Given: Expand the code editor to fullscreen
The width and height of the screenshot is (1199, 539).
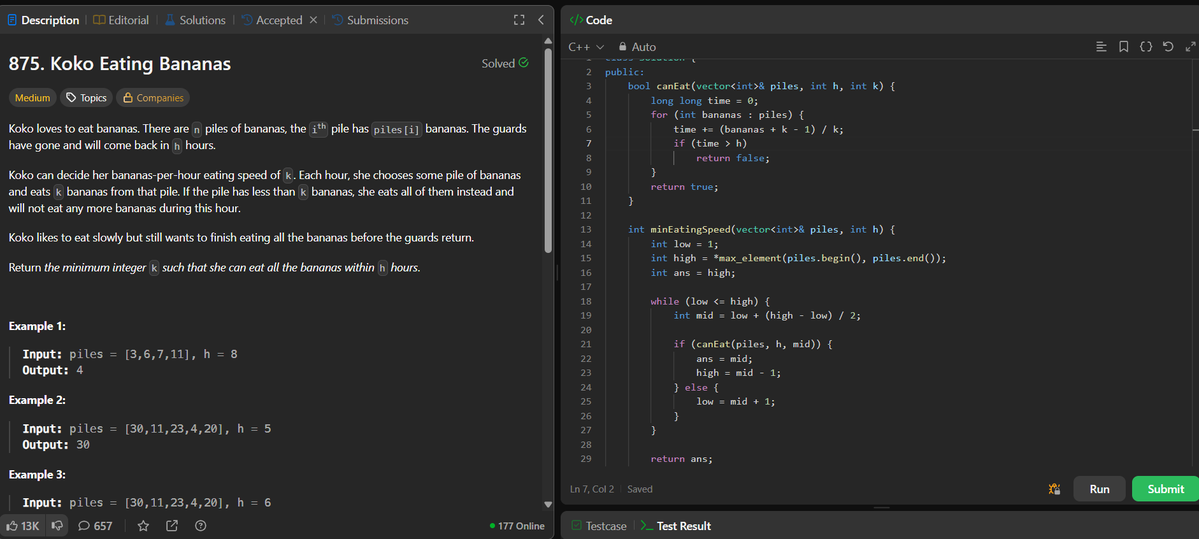Looking at the screenshot, I should 1190,47.
